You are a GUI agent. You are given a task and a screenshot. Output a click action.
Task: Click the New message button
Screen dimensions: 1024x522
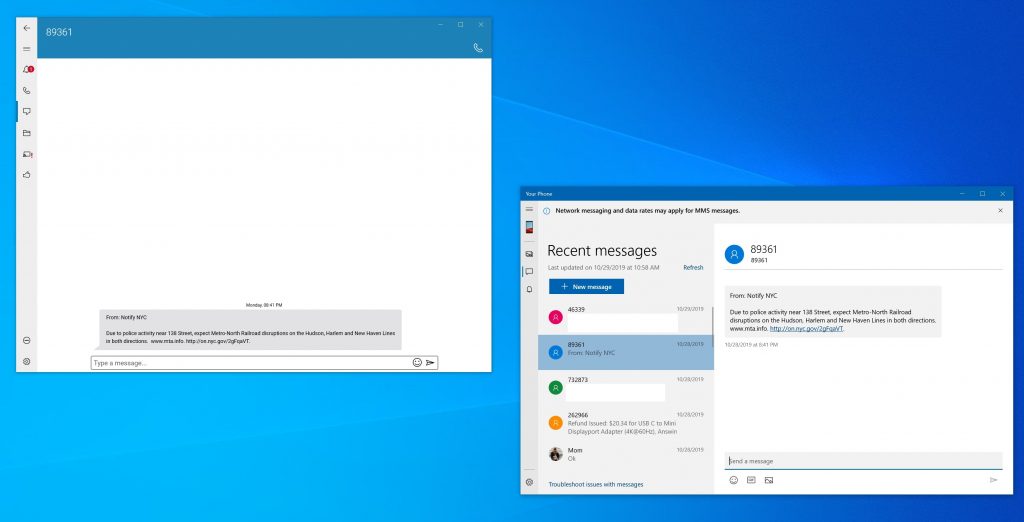[x=586, y=287]
